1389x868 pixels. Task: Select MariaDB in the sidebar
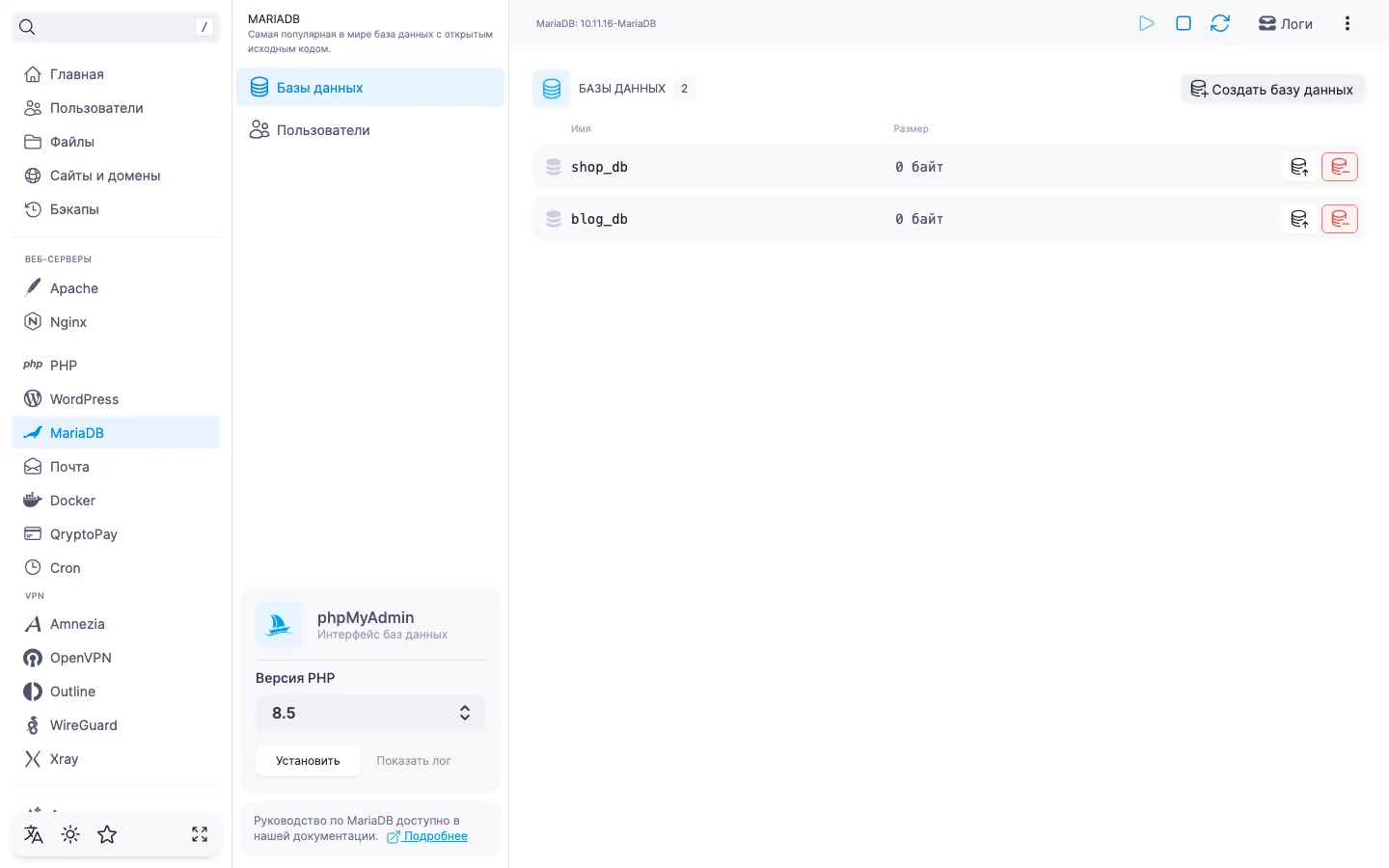[x=116, y=433]
